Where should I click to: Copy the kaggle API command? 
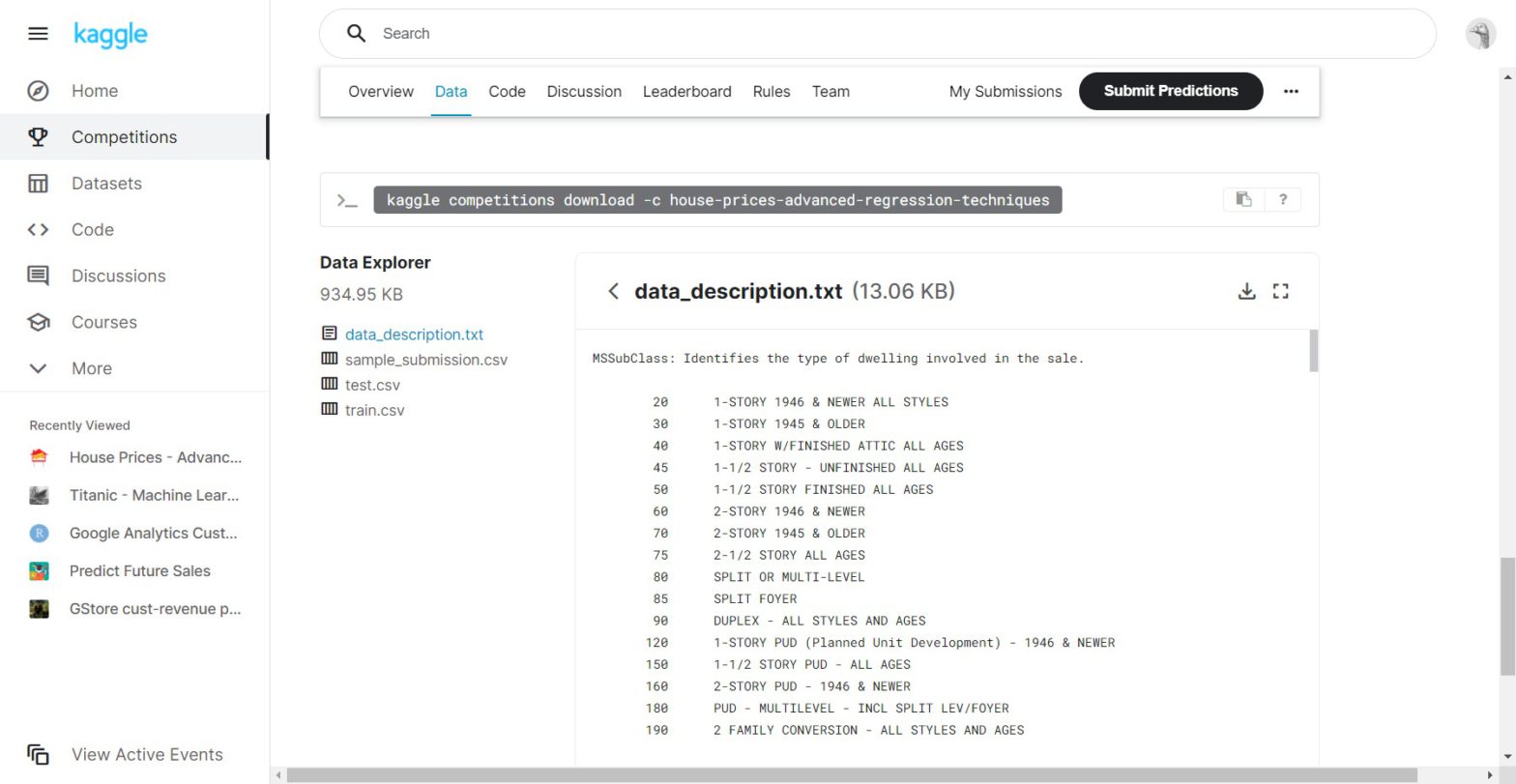[1243, 199]
